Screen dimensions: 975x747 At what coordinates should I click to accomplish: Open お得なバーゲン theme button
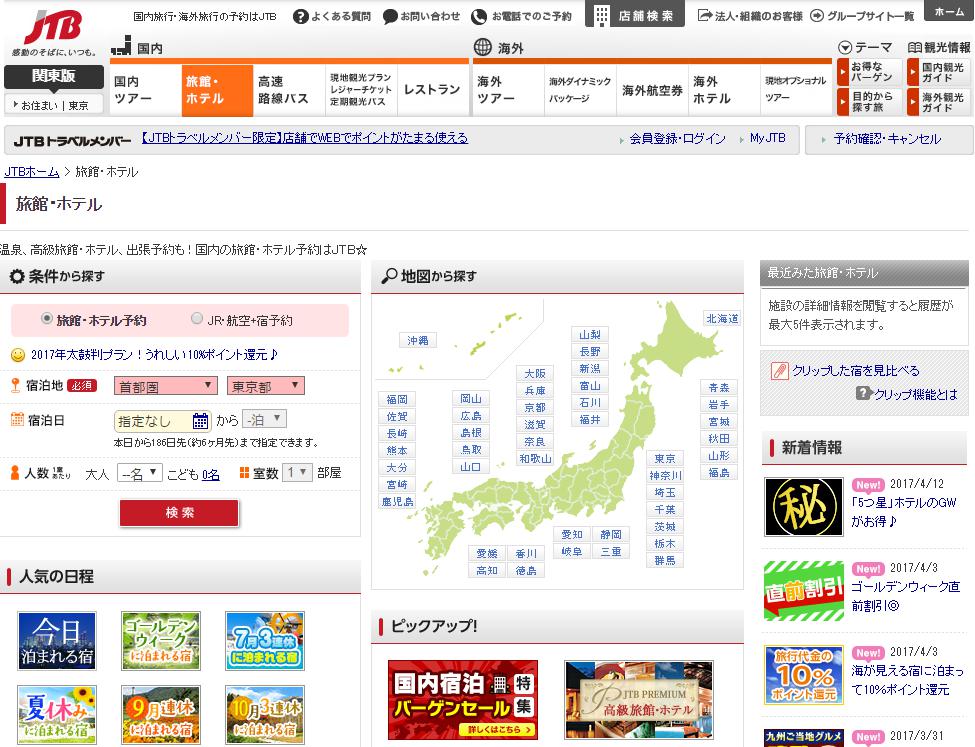click(869, 72)
